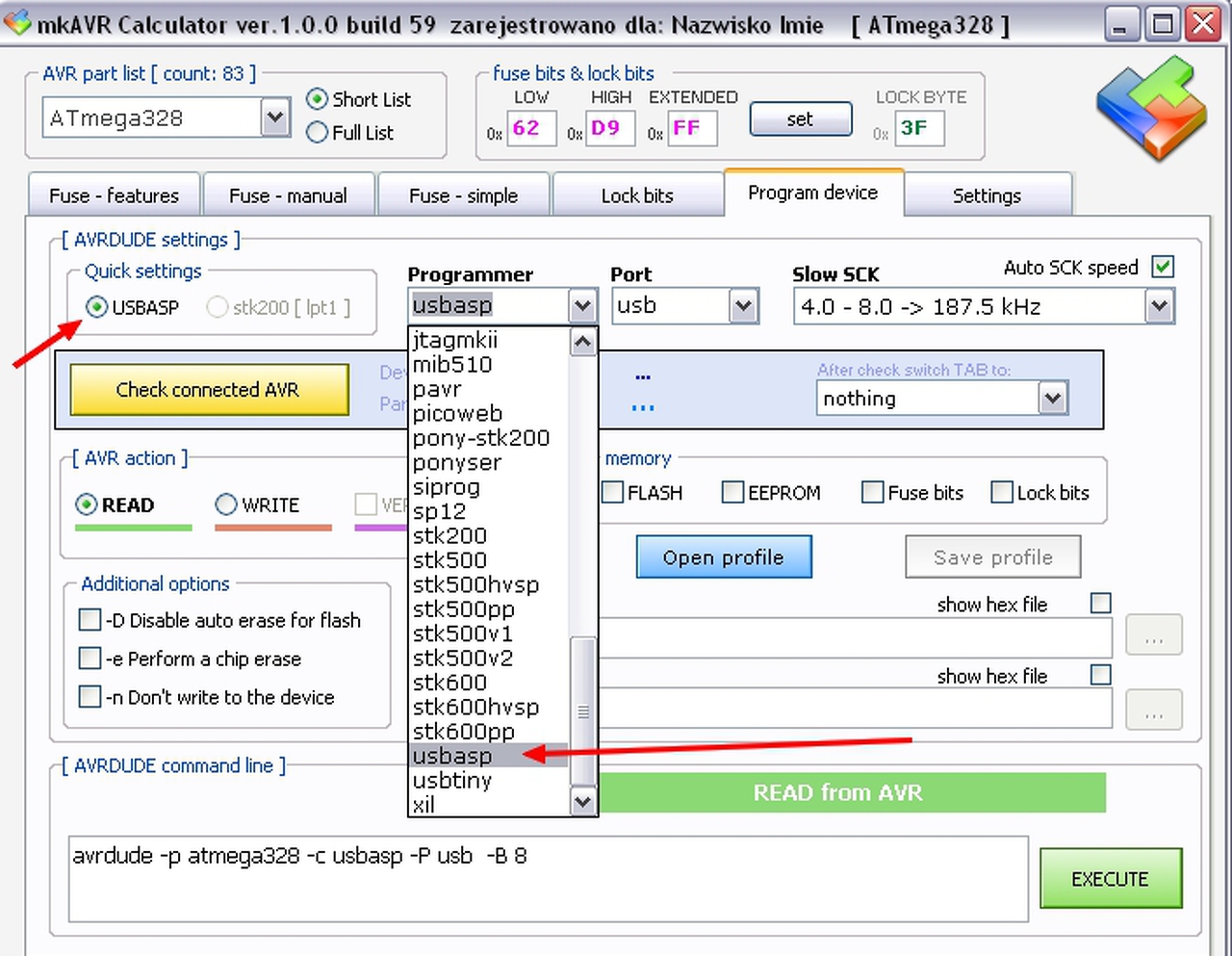This screenshot has height=956, width=1232.
Task: Open the AVR part list dropdown
Action: (275, 118)
